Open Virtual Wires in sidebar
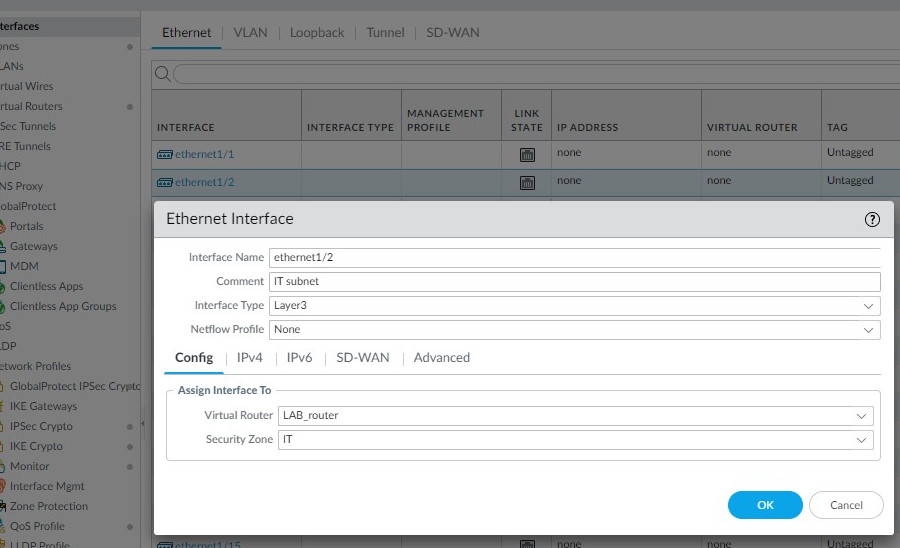This screenshot has width=900, height=548. point(26,86)
